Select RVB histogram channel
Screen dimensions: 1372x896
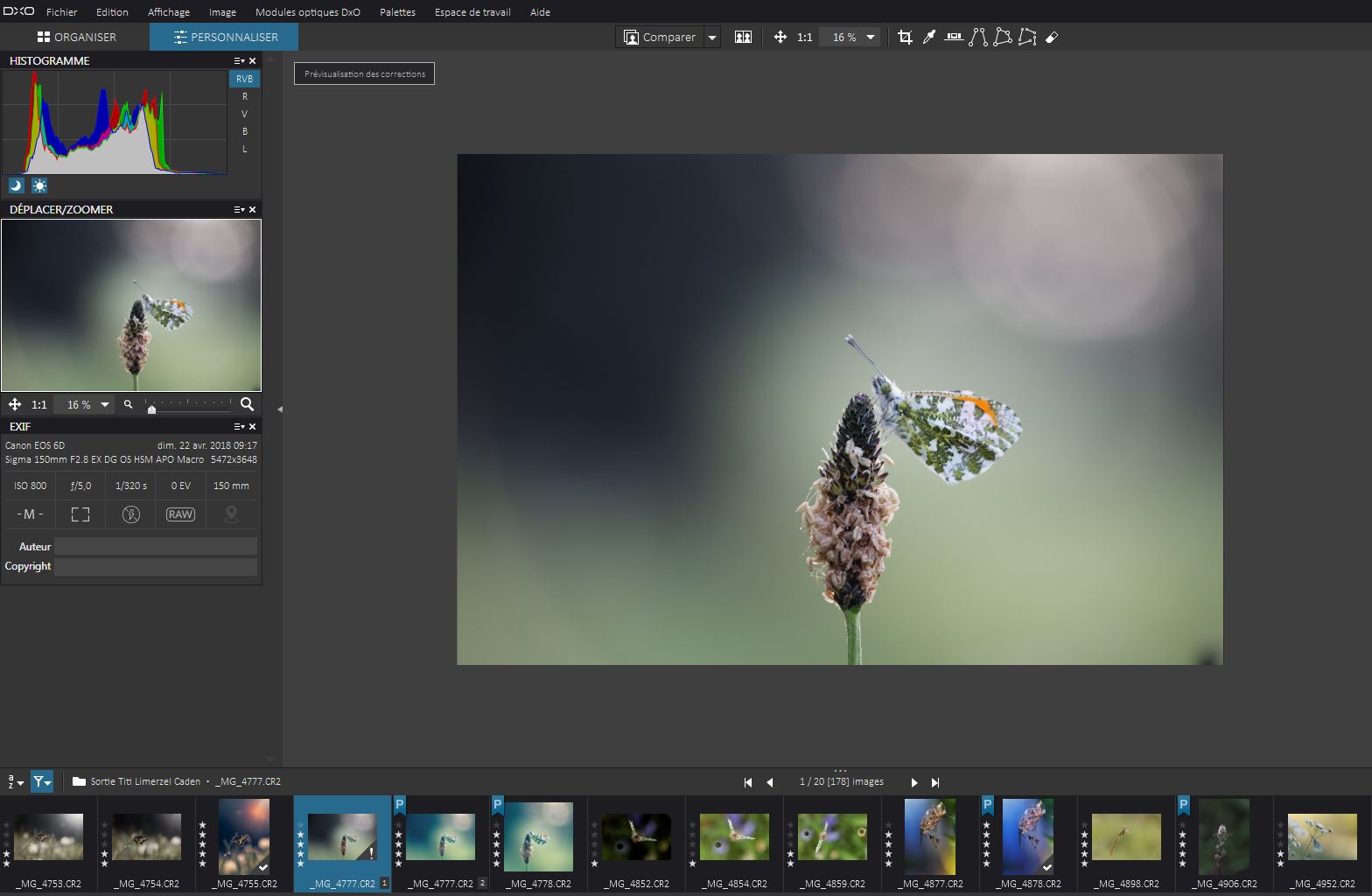point(244,79)
